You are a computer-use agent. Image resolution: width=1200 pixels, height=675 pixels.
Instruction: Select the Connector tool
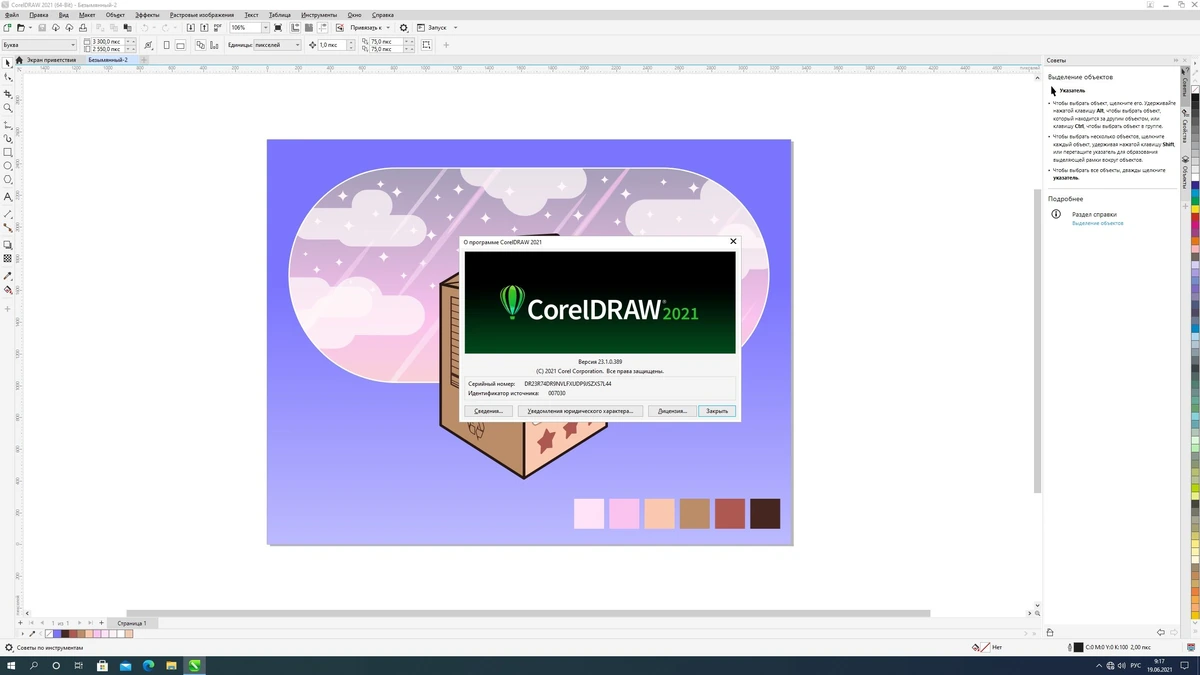[x=8, y=228]
